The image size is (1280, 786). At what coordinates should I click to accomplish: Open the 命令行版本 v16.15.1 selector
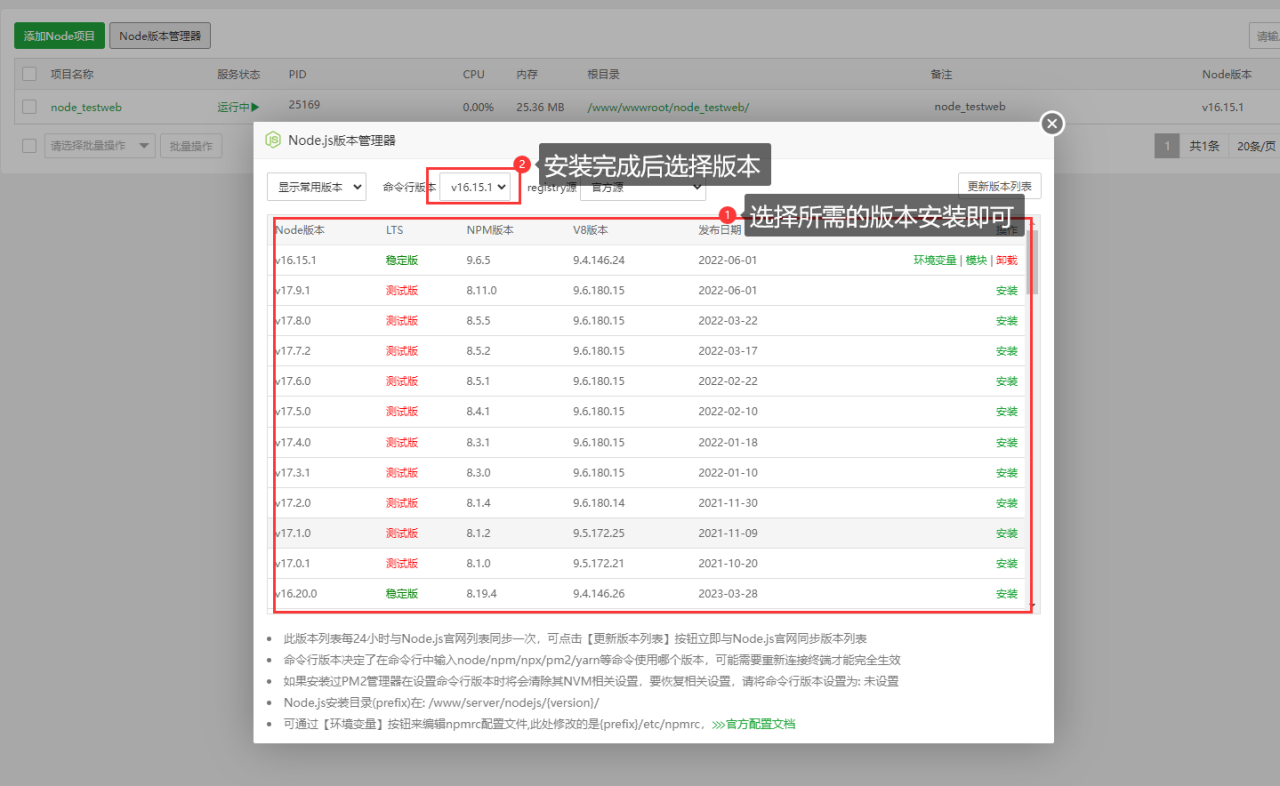click(474, 186)
